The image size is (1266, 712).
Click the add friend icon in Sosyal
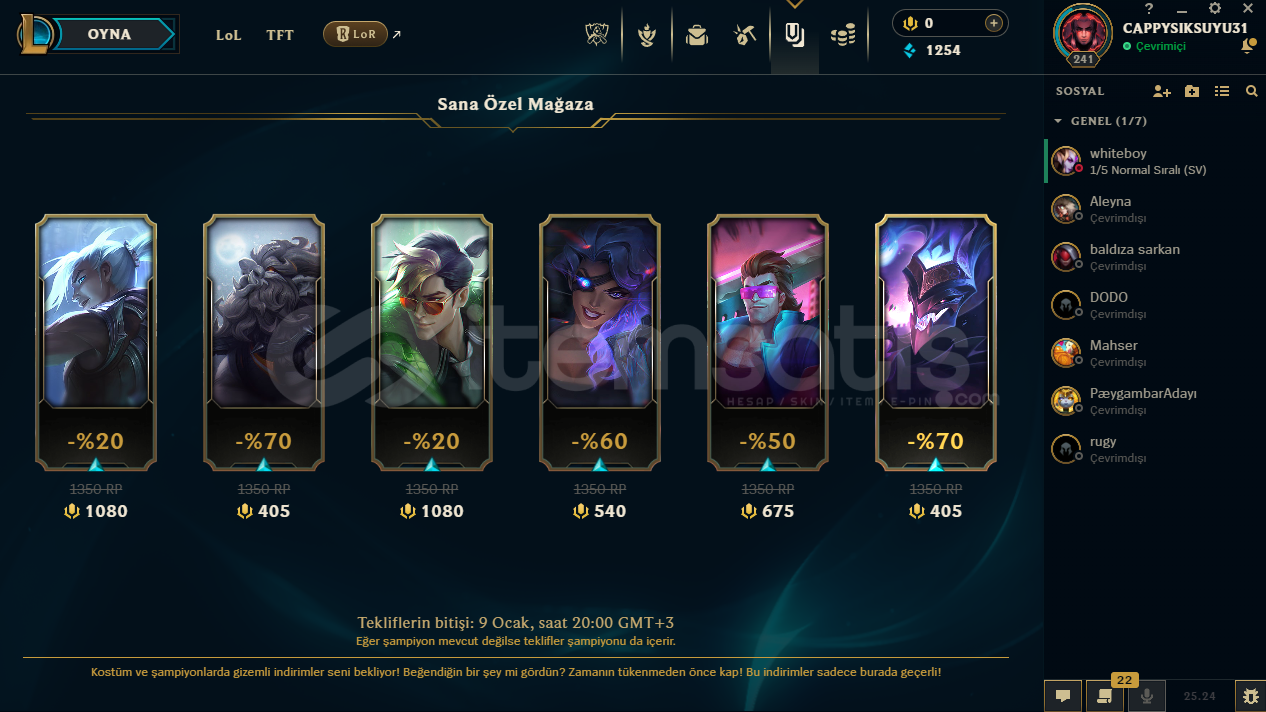(1161, 91)
